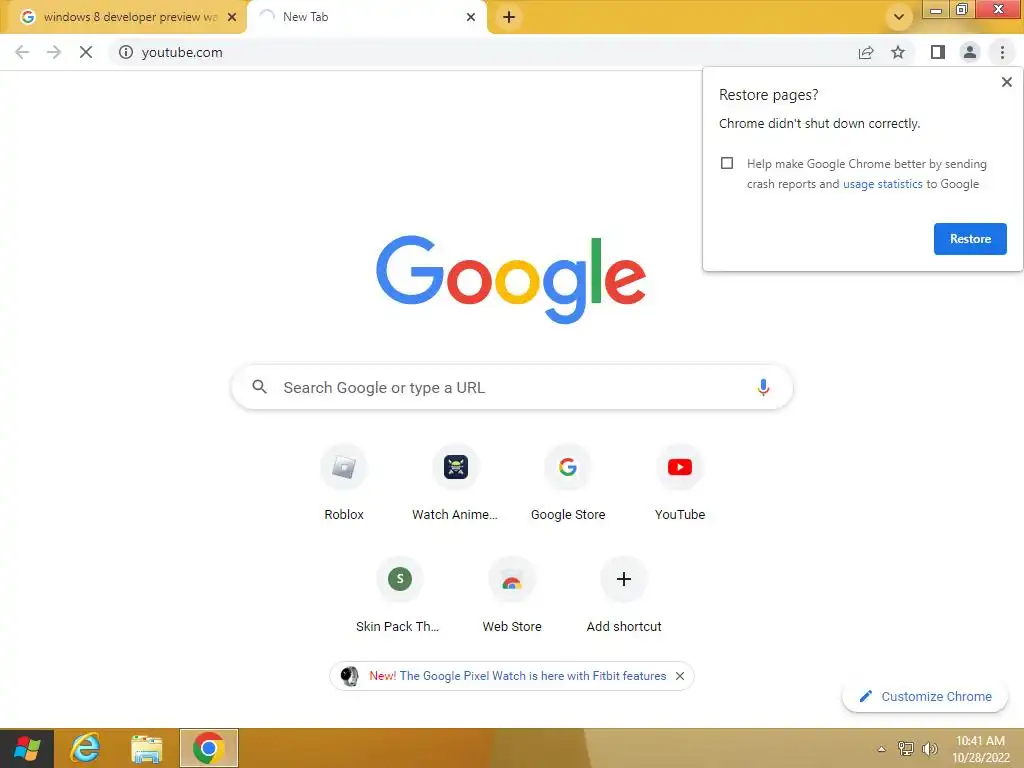Open the Skin Pack Th... shortcut
This screenshot has width=1024, height=768.
(399, 594)
